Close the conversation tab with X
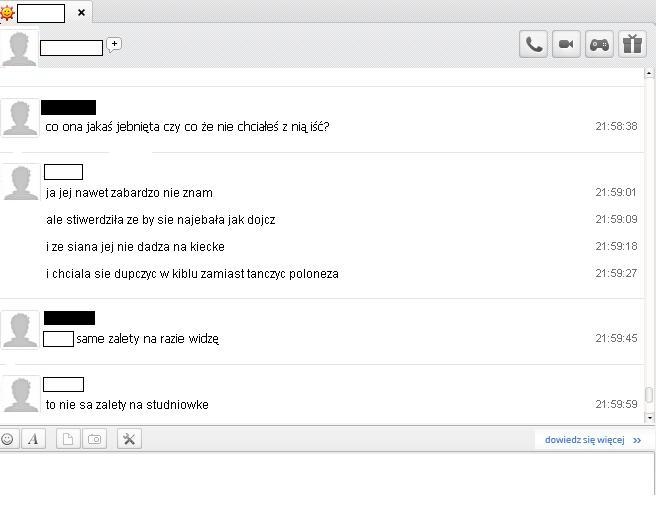 (82, 13)
